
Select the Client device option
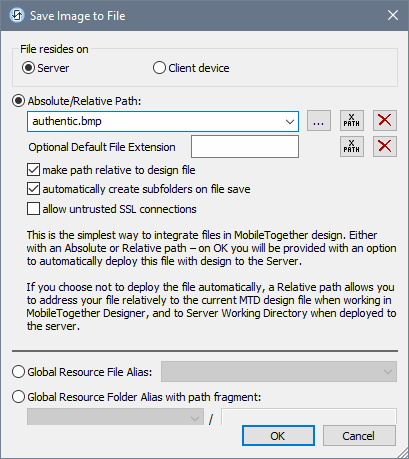[159, 68]
